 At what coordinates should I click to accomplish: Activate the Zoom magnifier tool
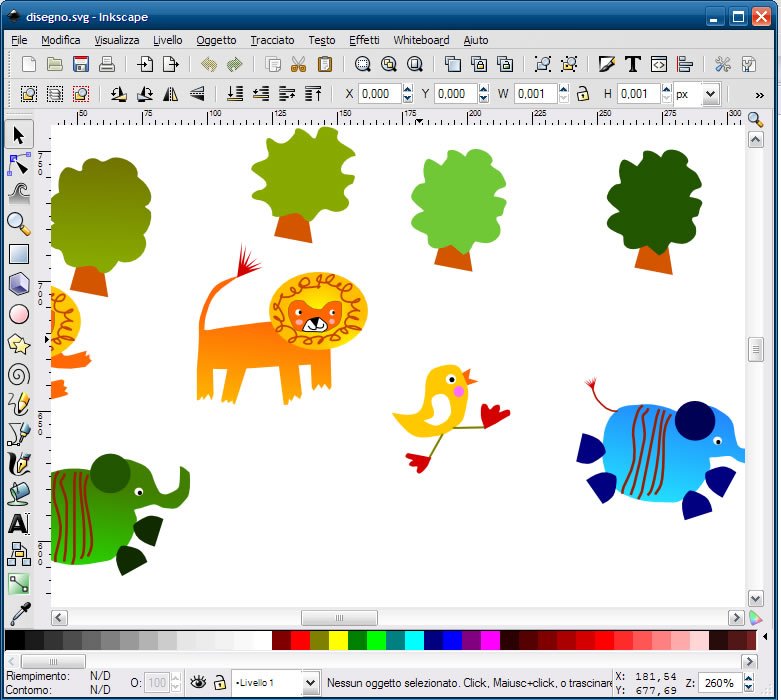click(18, 223)
